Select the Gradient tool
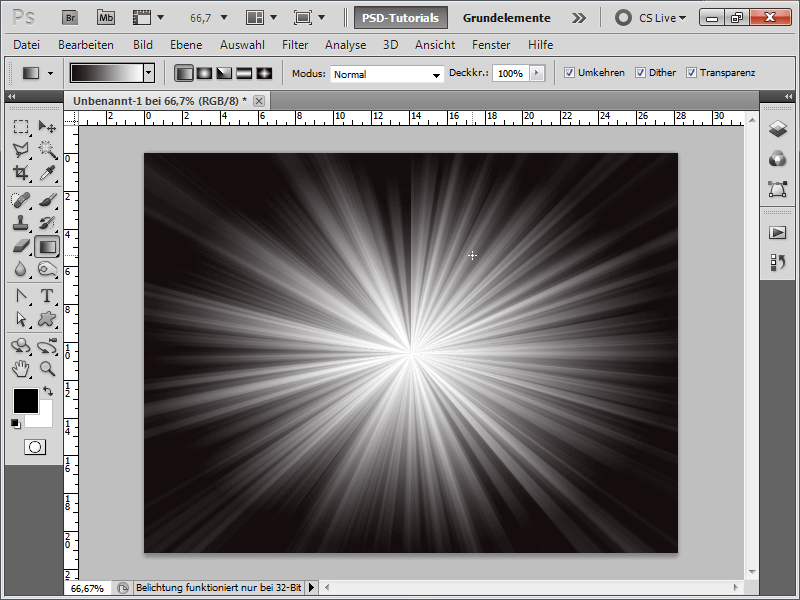Image resolution: width=800 pixels, height=600 pixels. click(47, 247)
